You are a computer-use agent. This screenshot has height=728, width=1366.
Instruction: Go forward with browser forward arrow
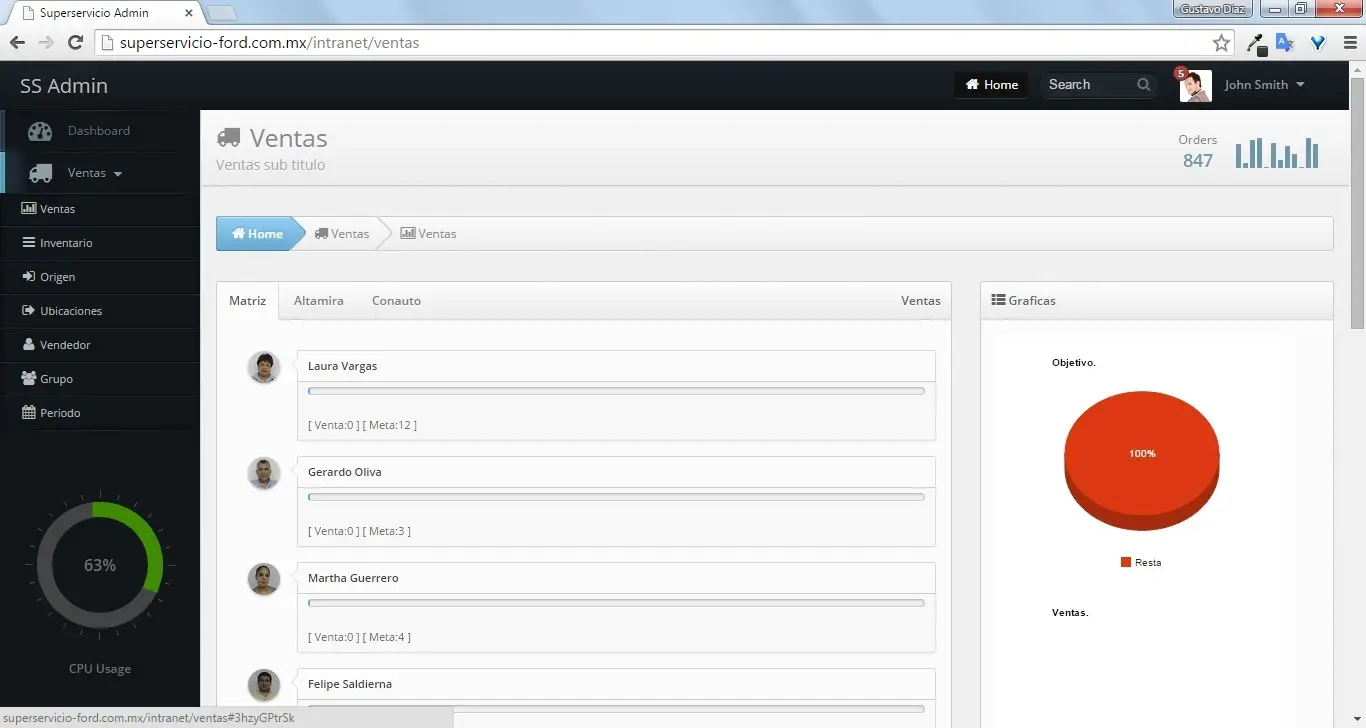coord(46,43)
